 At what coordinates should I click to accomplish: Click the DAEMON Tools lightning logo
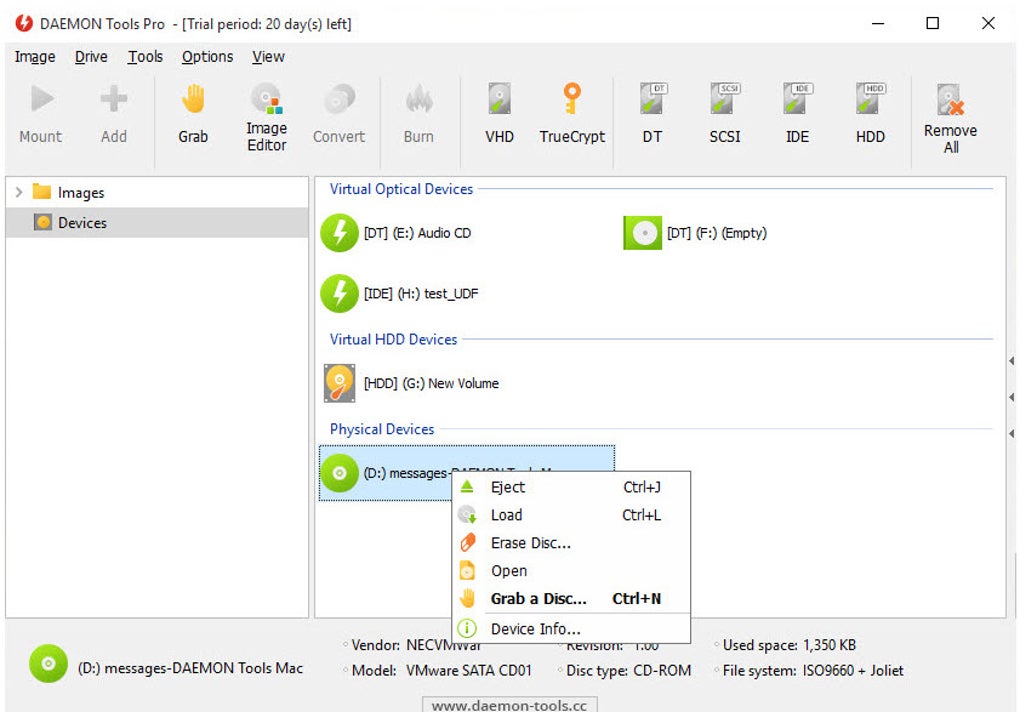[x=24, y=23]
